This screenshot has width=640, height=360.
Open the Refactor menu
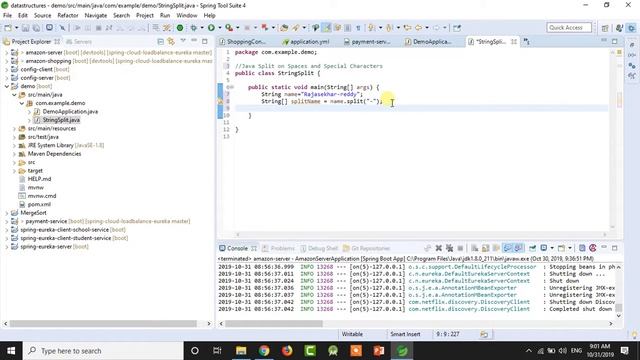[68, 16]
